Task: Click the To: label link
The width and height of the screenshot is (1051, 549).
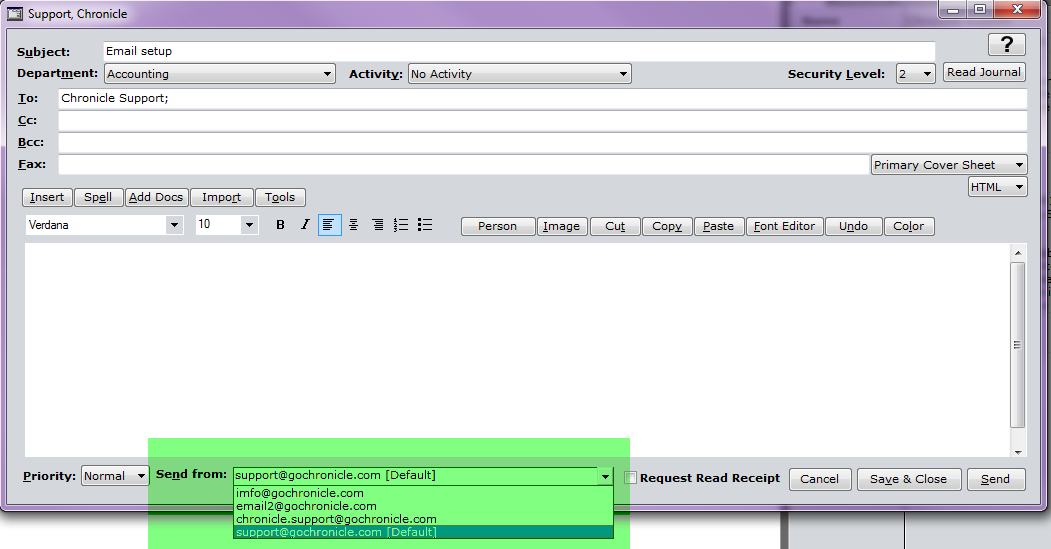Action: pyautogui.click(x=27, y=99)
